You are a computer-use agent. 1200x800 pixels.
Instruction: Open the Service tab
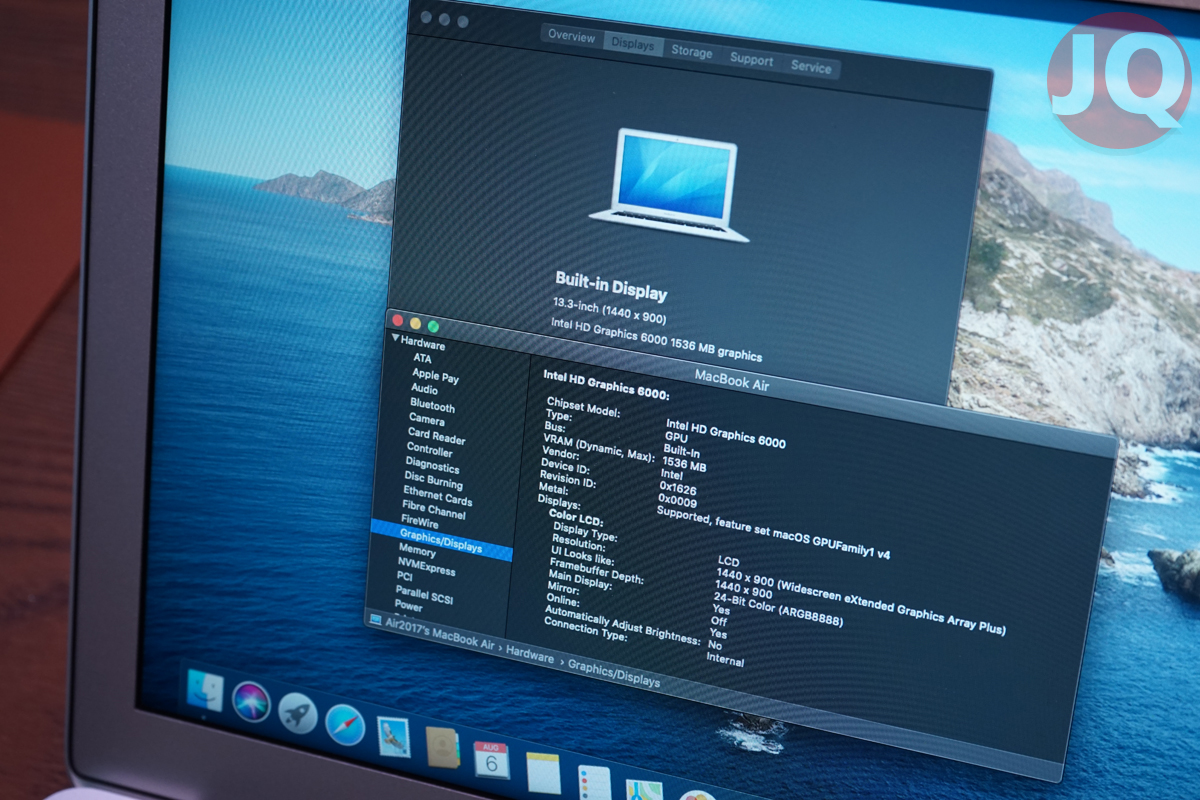click(x=811, y=68)
